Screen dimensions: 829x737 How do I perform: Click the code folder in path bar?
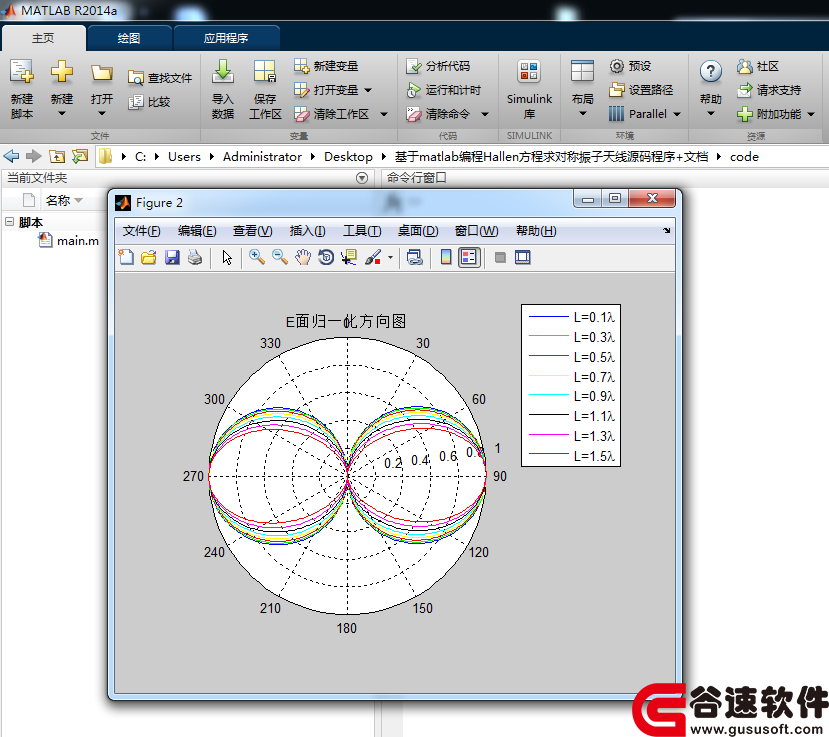click(x=744, y=156)
